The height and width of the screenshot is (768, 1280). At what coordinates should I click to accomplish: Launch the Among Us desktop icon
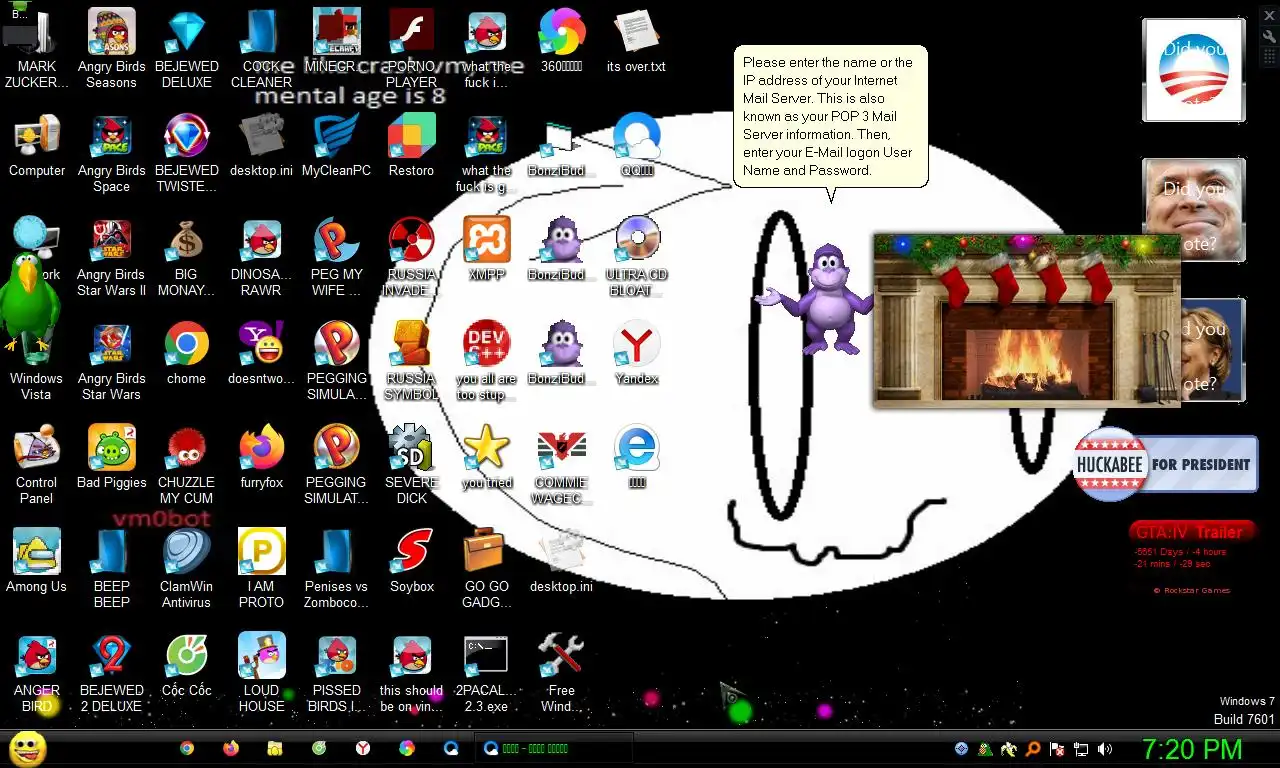click(37, 560)
